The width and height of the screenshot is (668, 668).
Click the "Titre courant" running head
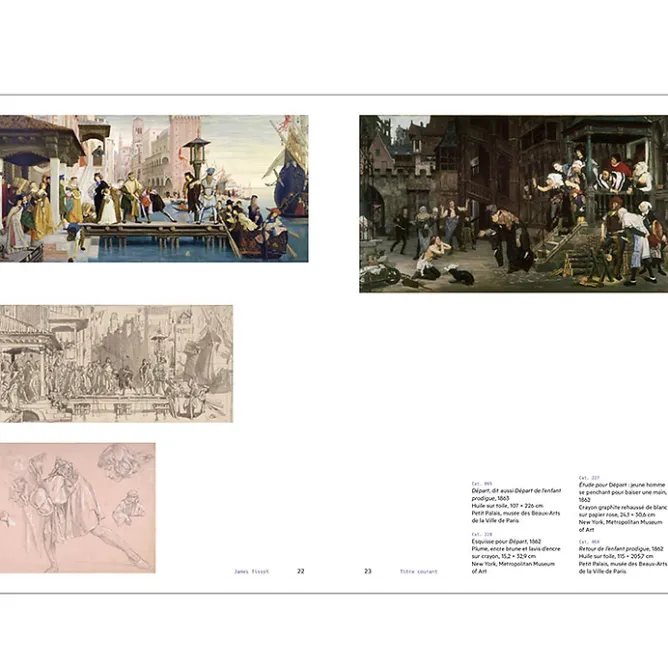point(418,571)
